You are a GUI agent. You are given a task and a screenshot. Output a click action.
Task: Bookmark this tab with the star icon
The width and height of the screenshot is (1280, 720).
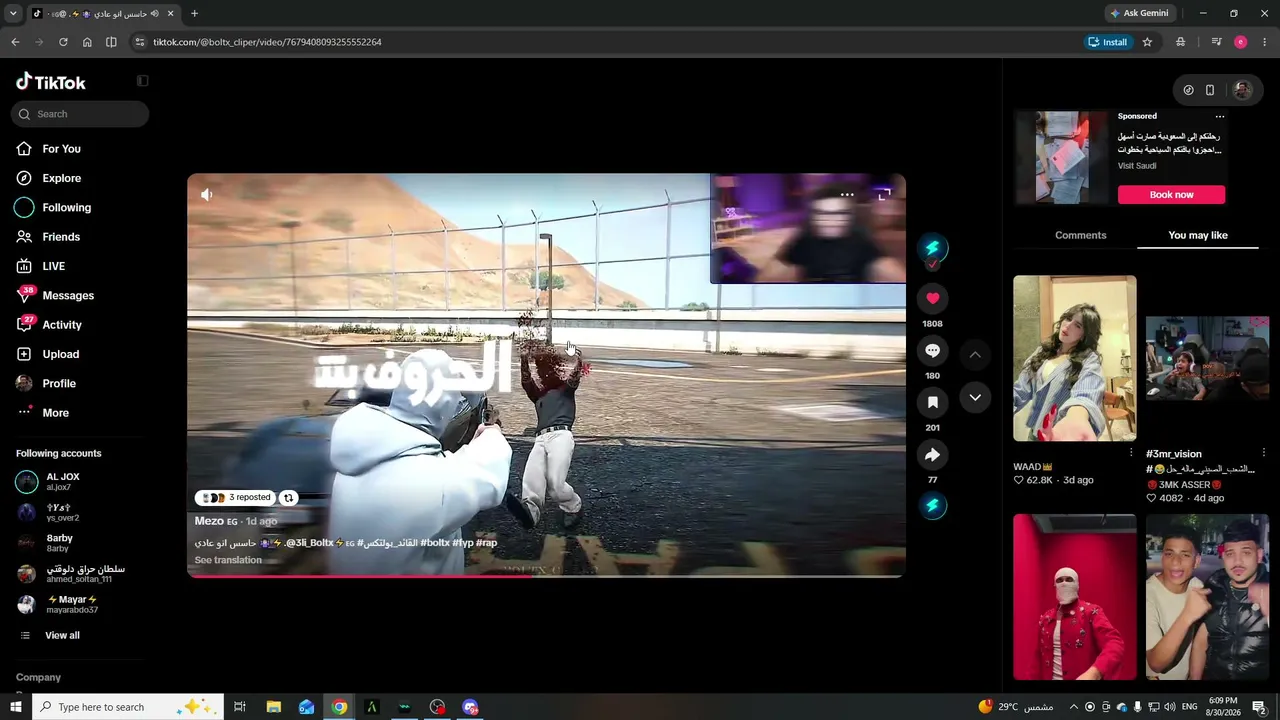click(x=1147, y=42)
